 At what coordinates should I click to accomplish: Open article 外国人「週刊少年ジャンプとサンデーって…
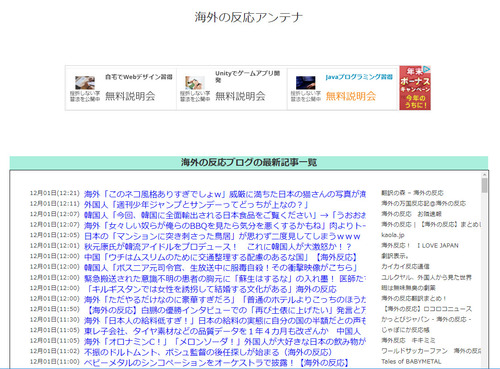tap(197, 204)
